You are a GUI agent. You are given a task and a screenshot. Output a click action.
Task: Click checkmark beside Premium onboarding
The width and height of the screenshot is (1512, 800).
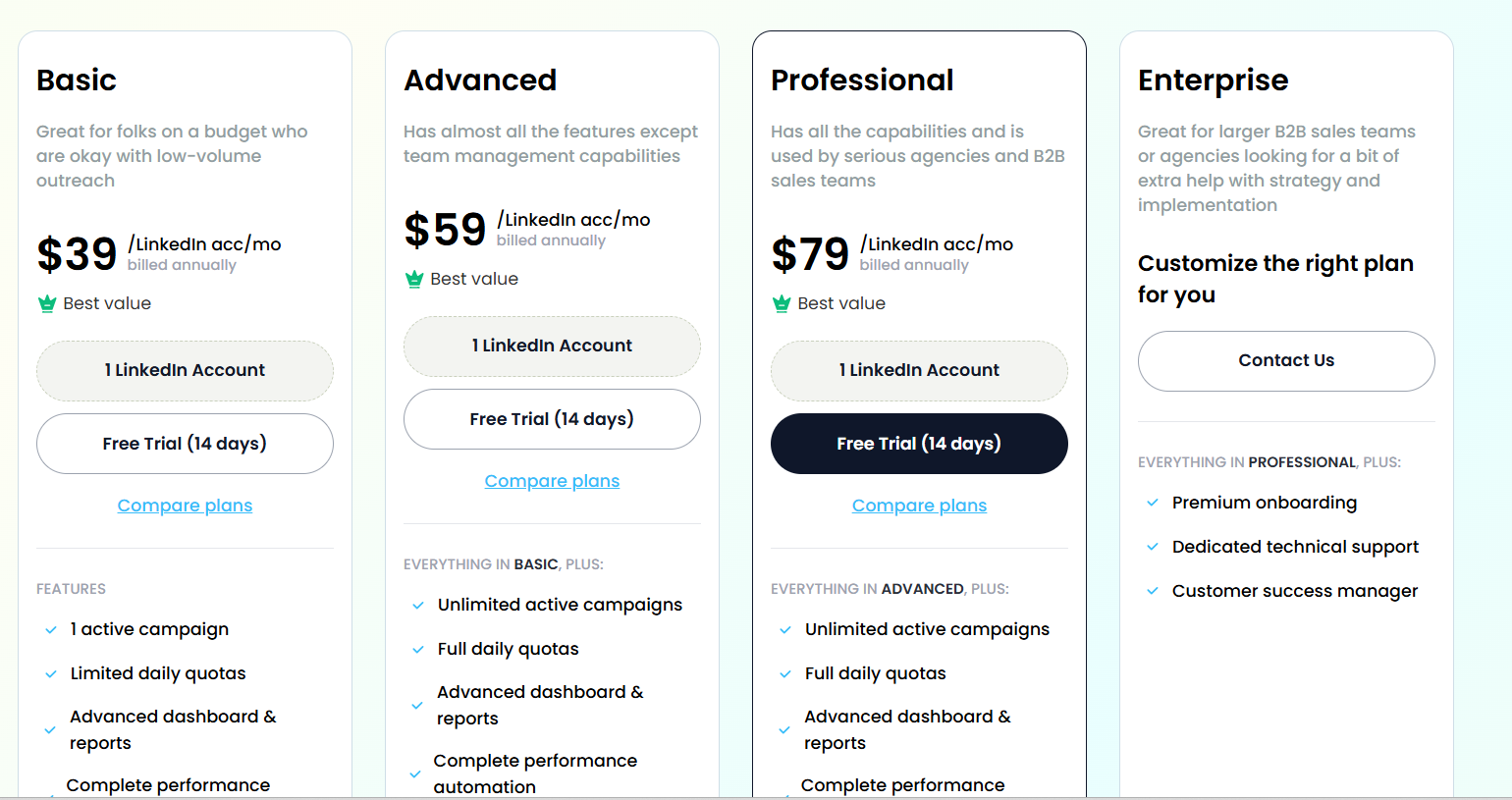coord(1153,503)
